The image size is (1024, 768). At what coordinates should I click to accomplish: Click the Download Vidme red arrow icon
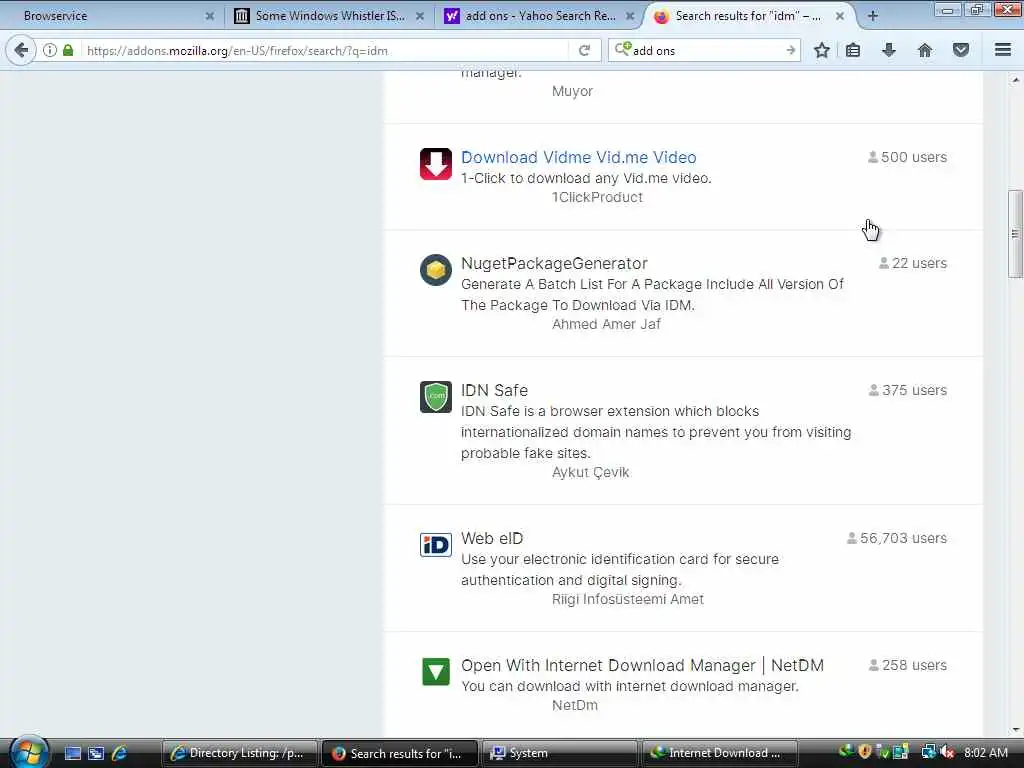tap(436, 164)
